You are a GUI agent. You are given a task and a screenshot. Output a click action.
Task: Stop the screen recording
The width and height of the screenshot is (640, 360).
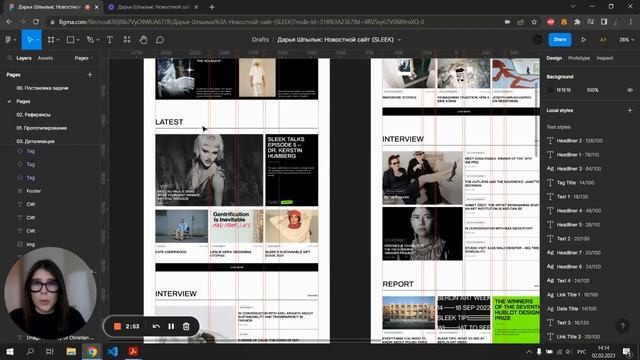click(x=117, y=326)
